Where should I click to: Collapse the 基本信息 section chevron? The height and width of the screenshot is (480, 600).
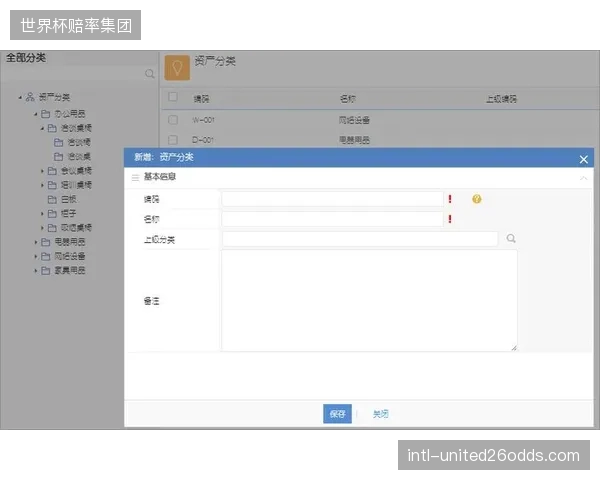583,178
